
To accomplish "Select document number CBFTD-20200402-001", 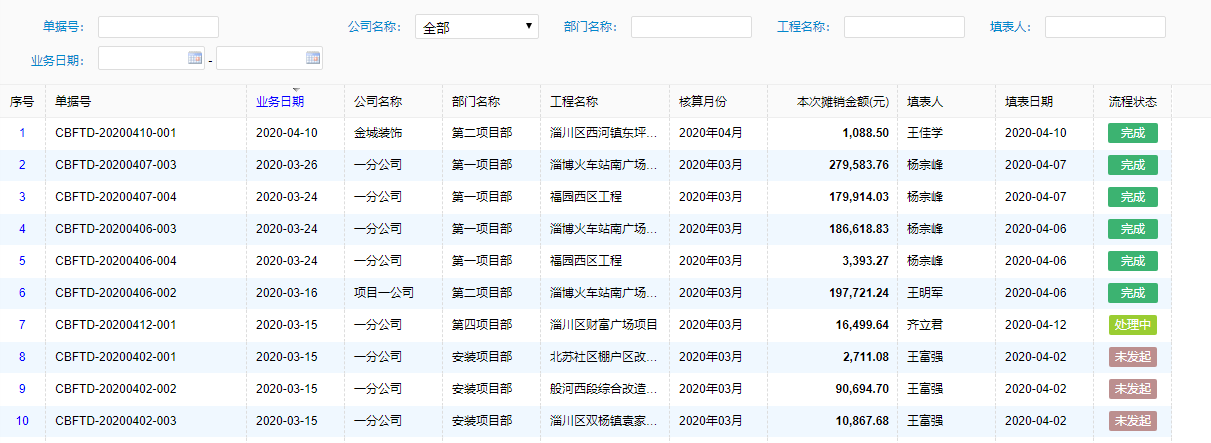I will coord(116,357).
